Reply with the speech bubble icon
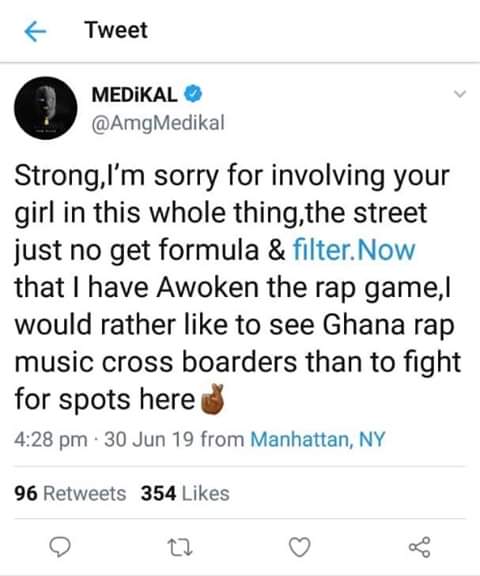The width and height of the screenshot is (480, 576). point(60,547)
